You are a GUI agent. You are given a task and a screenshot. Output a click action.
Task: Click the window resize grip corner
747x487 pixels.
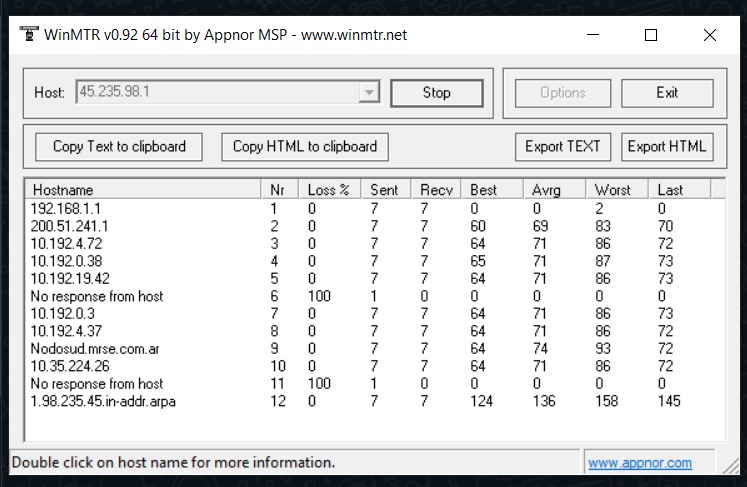click(x=731, y=466)
